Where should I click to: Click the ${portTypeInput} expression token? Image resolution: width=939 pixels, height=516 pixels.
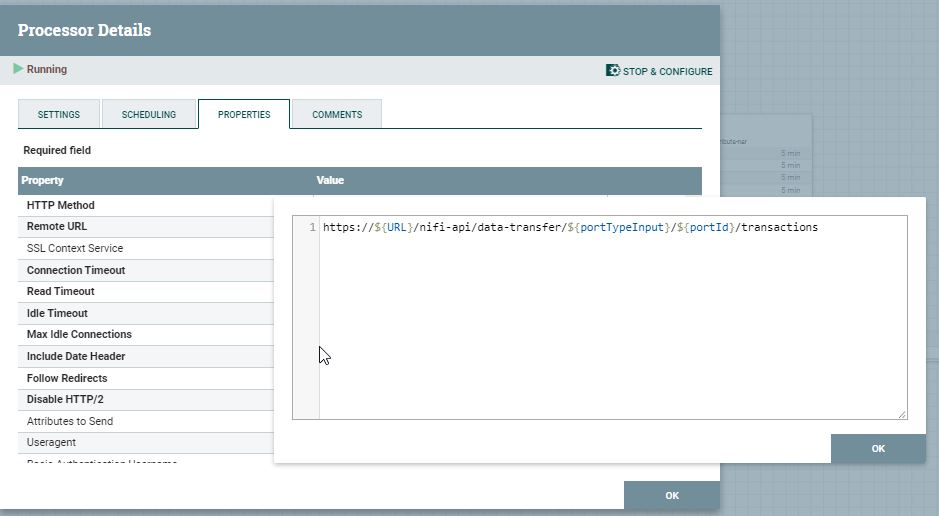[619, 227]
